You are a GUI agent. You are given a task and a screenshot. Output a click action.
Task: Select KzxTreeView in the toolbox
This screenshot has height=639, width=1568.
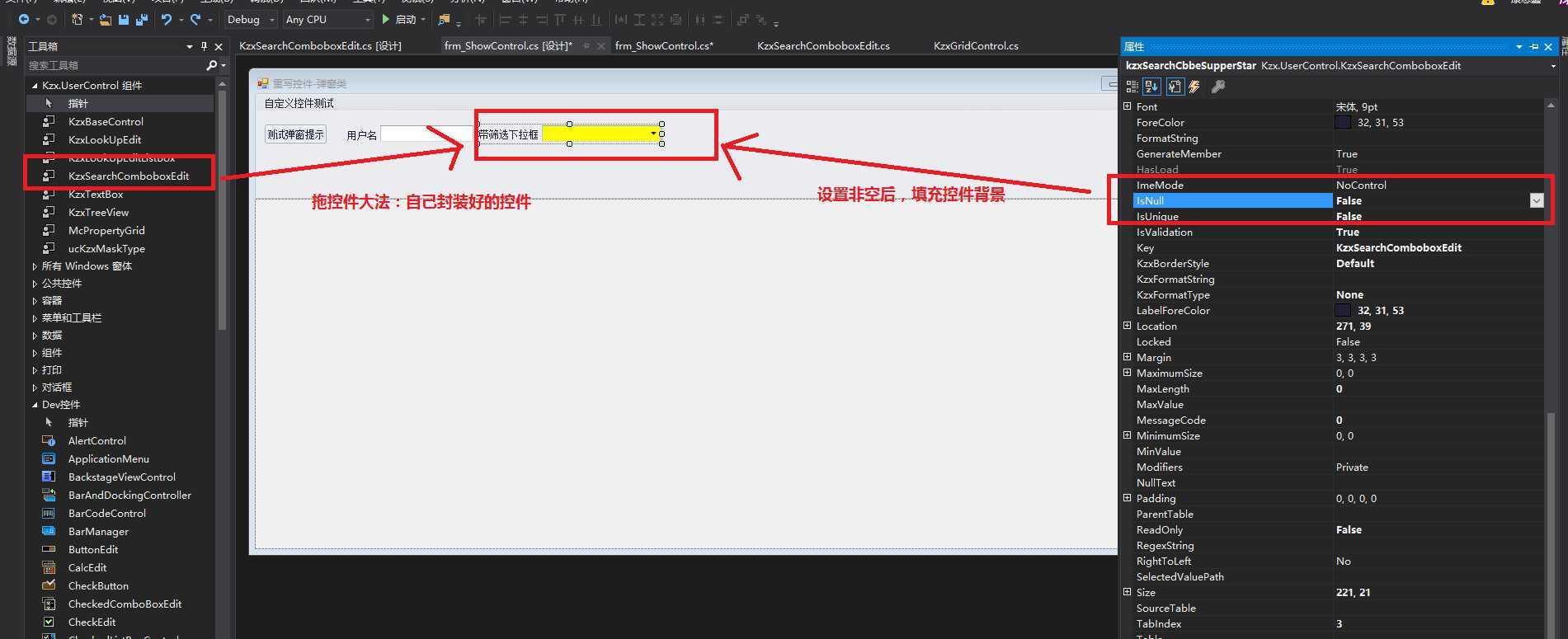tap(98, 212)
